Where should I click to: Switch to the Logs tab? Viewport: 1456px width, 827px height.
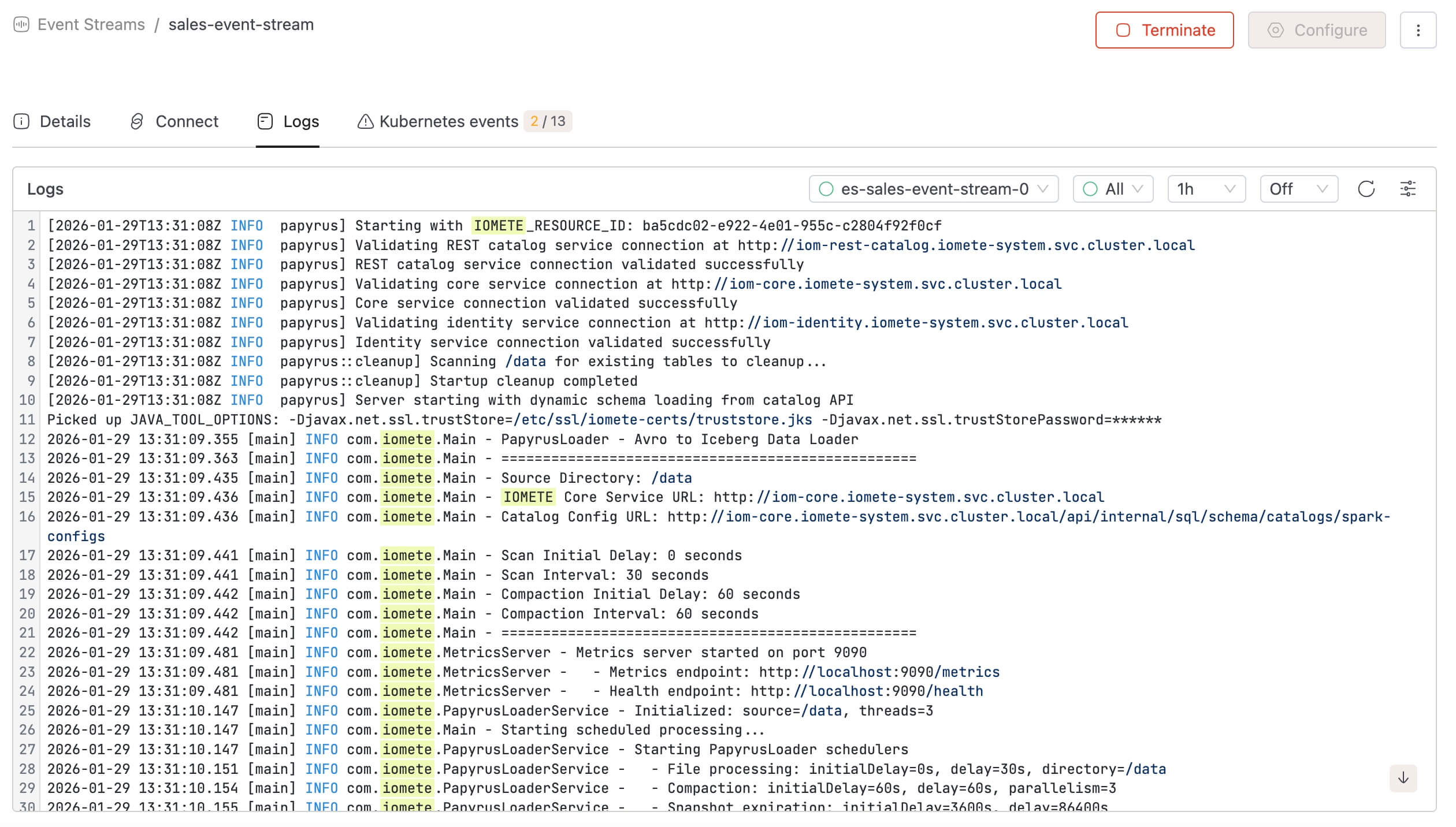coord(300,121)
